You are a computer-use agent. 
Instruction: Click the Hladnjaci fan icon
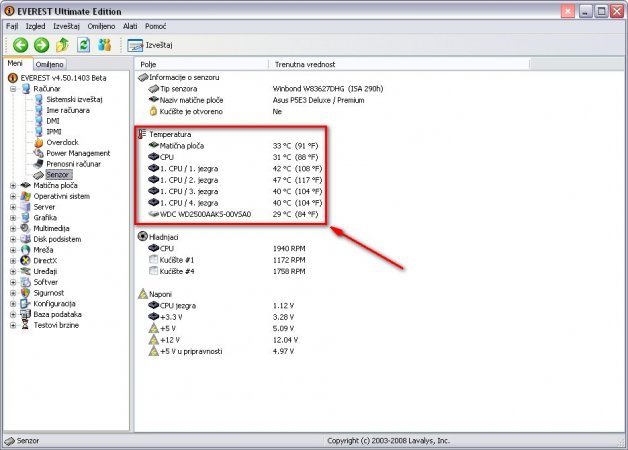coord(143,237)
